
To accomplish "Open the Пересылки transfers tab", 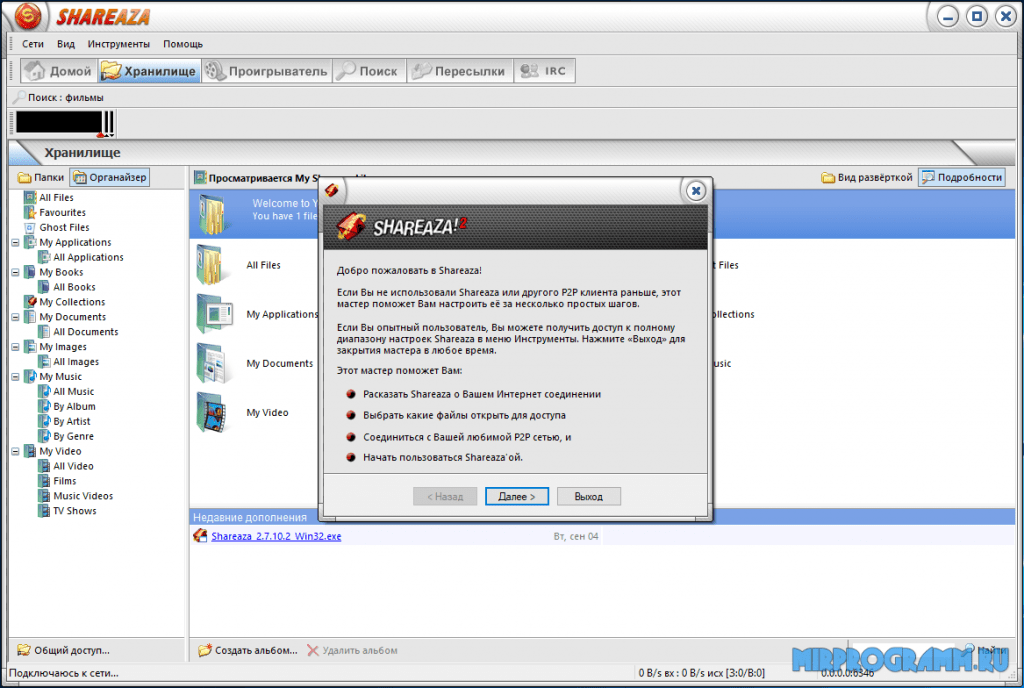I will [460, 70].
